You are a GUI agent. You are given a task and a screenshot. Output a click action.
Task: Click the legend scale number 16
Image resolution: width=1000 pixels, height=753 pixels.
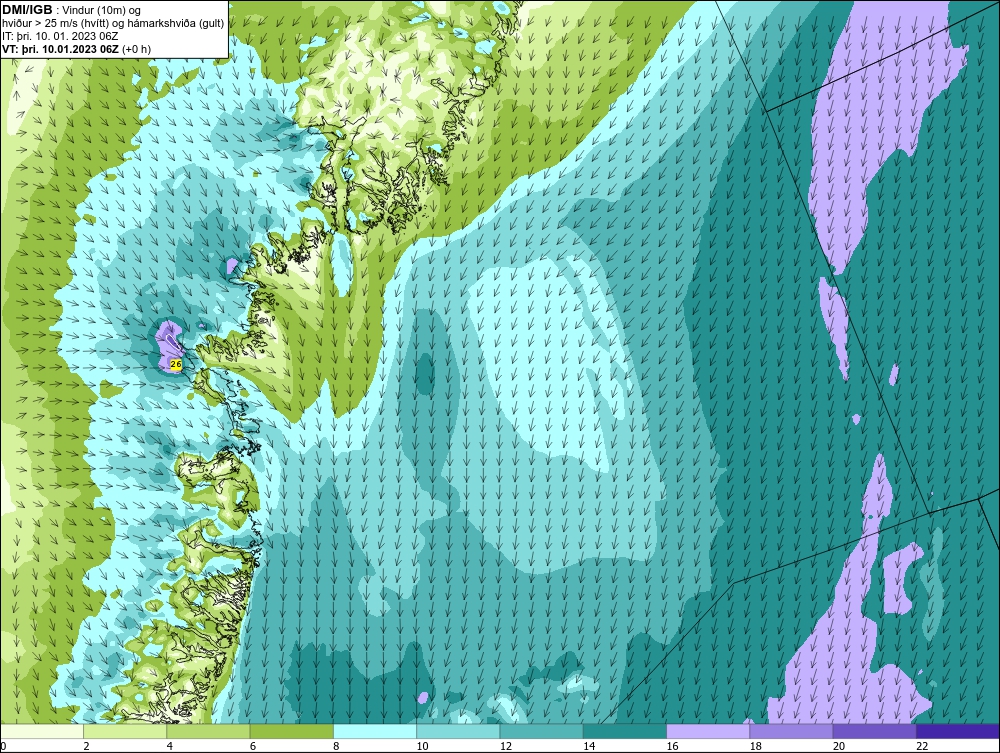click(x=672, y=747)
